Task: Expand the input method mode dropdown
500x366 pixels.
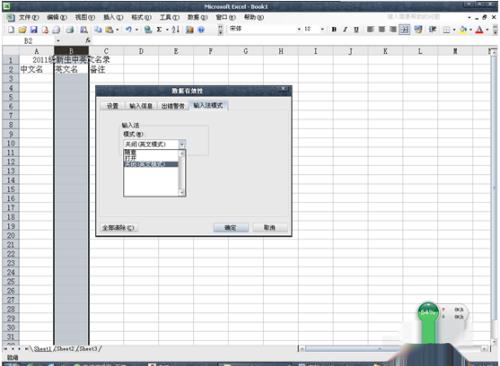Action: pyautogui.click(x=182, y=144)
